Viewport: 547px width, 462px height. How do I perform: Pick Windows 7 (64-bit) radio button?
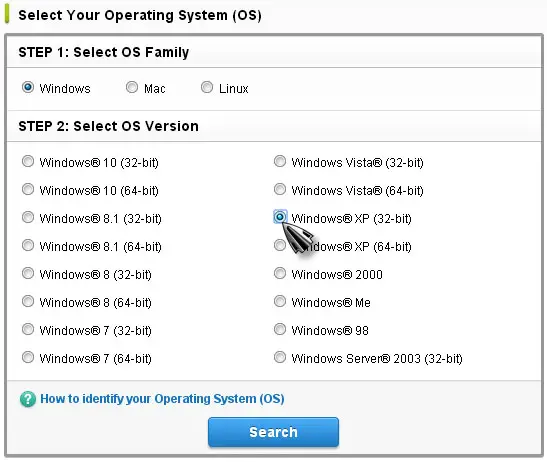(28, 357)
